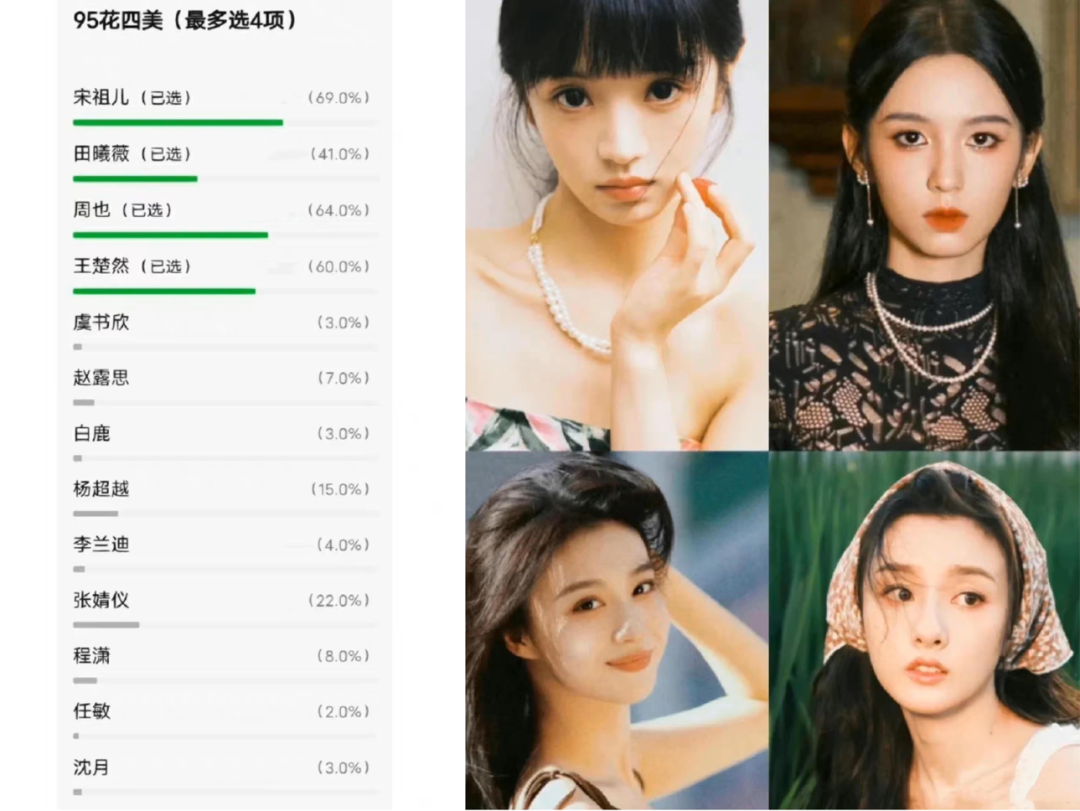Click the 64.0% green result bar

[x=170, y=235]
